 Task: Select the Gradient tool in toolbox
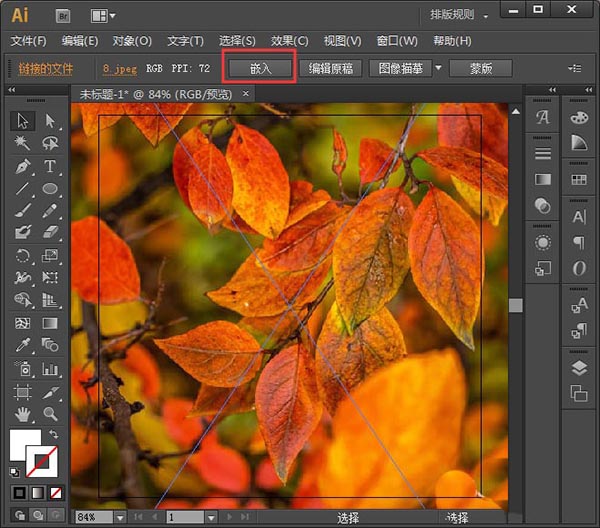point(50,323)
